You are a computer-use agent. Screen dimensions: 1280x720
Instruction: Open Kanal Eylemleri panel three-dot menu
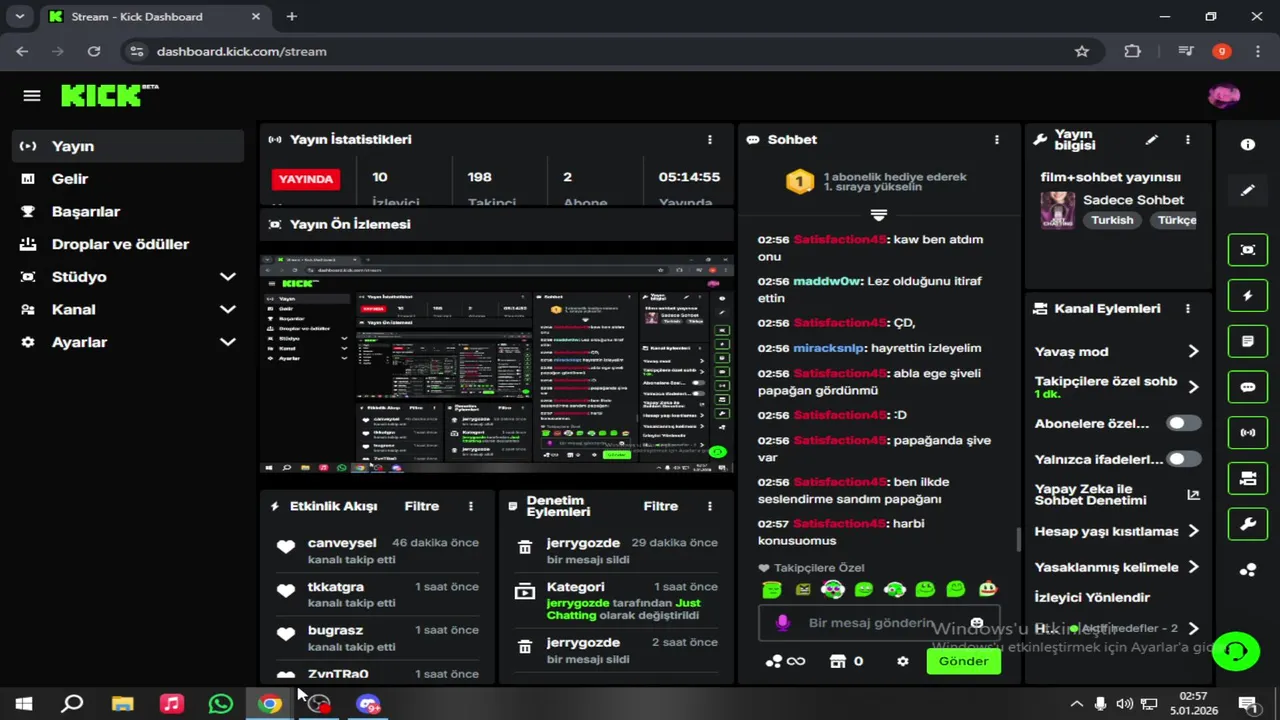1187,309
